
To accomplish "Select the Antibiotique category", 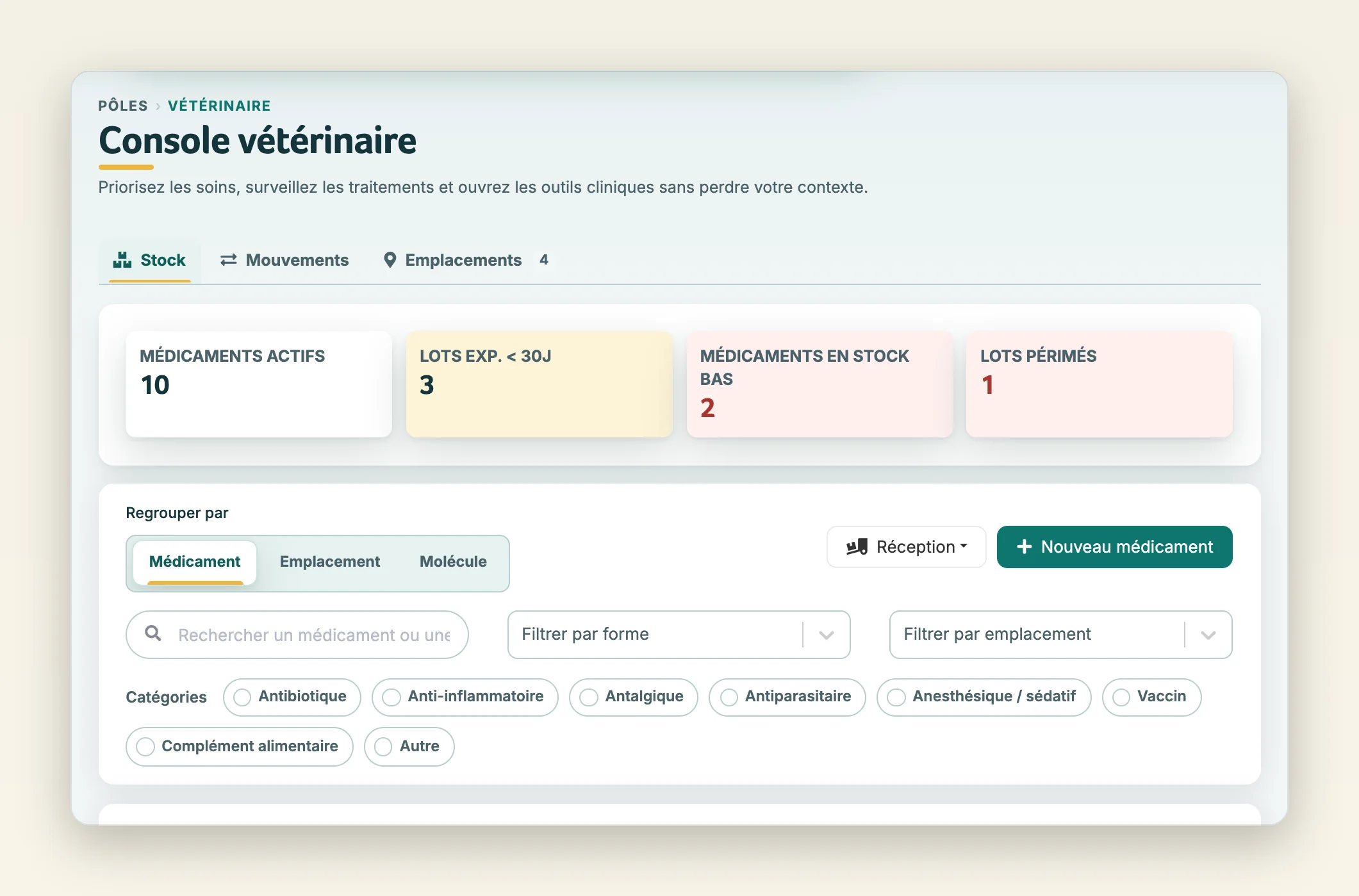I will click(x=292, y=697).
